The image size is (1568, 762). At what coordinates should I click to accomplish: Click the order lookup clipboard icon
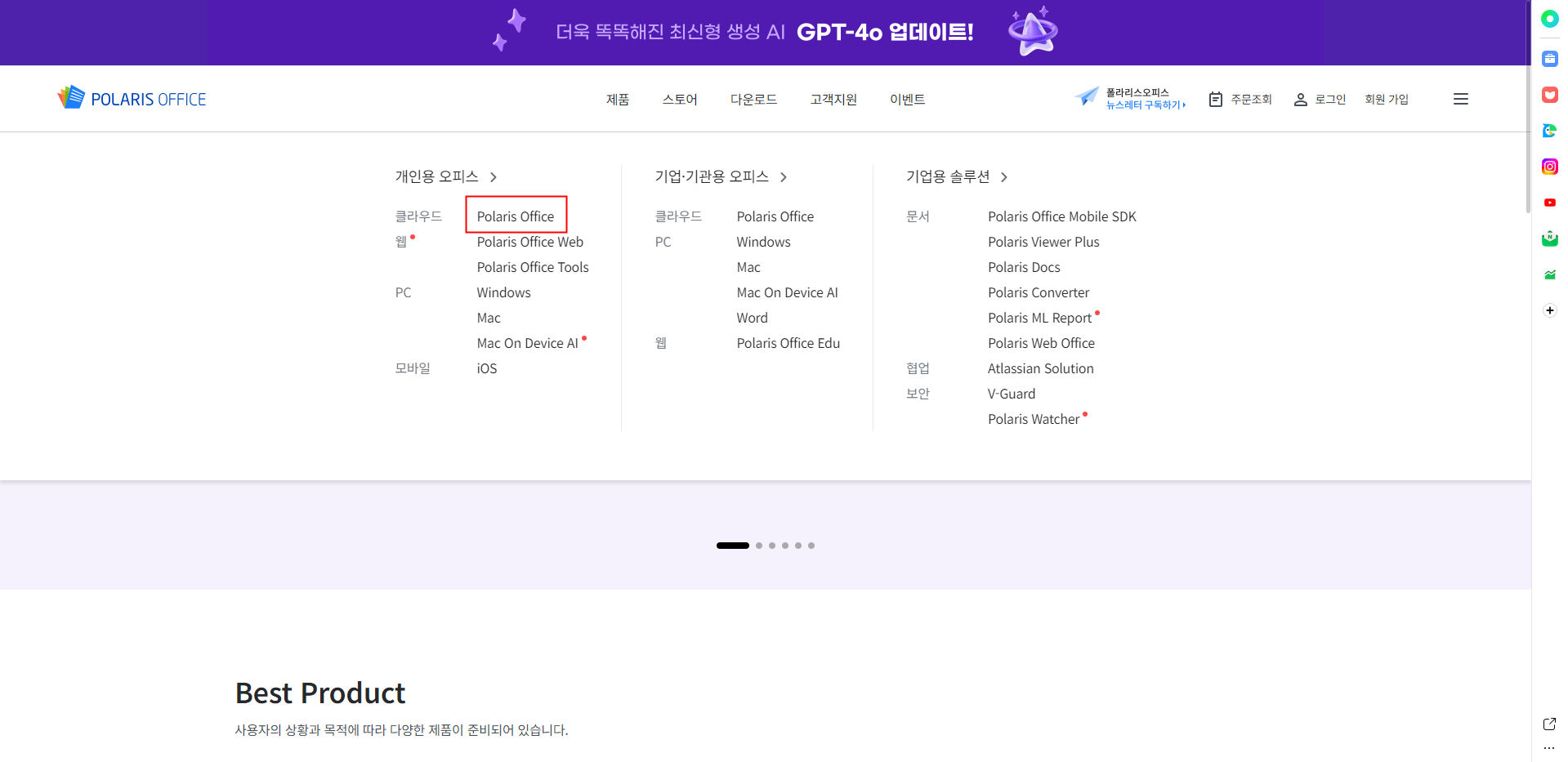[1216, 99]
